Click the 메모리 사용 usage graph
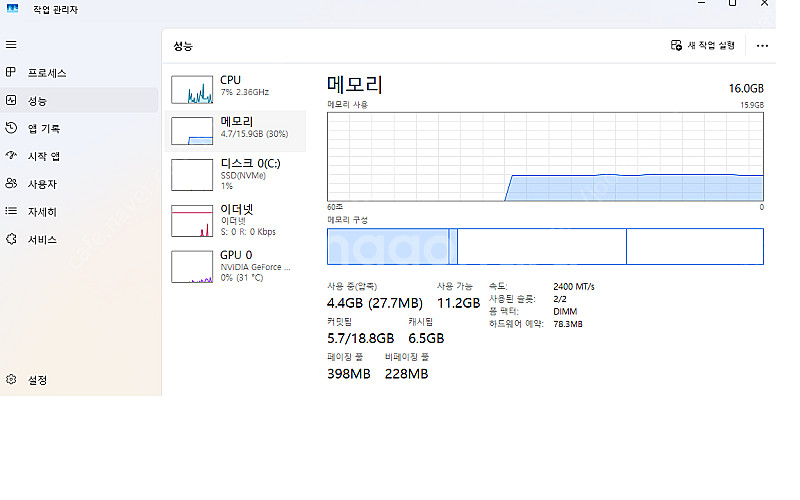 tap(545, 157)
